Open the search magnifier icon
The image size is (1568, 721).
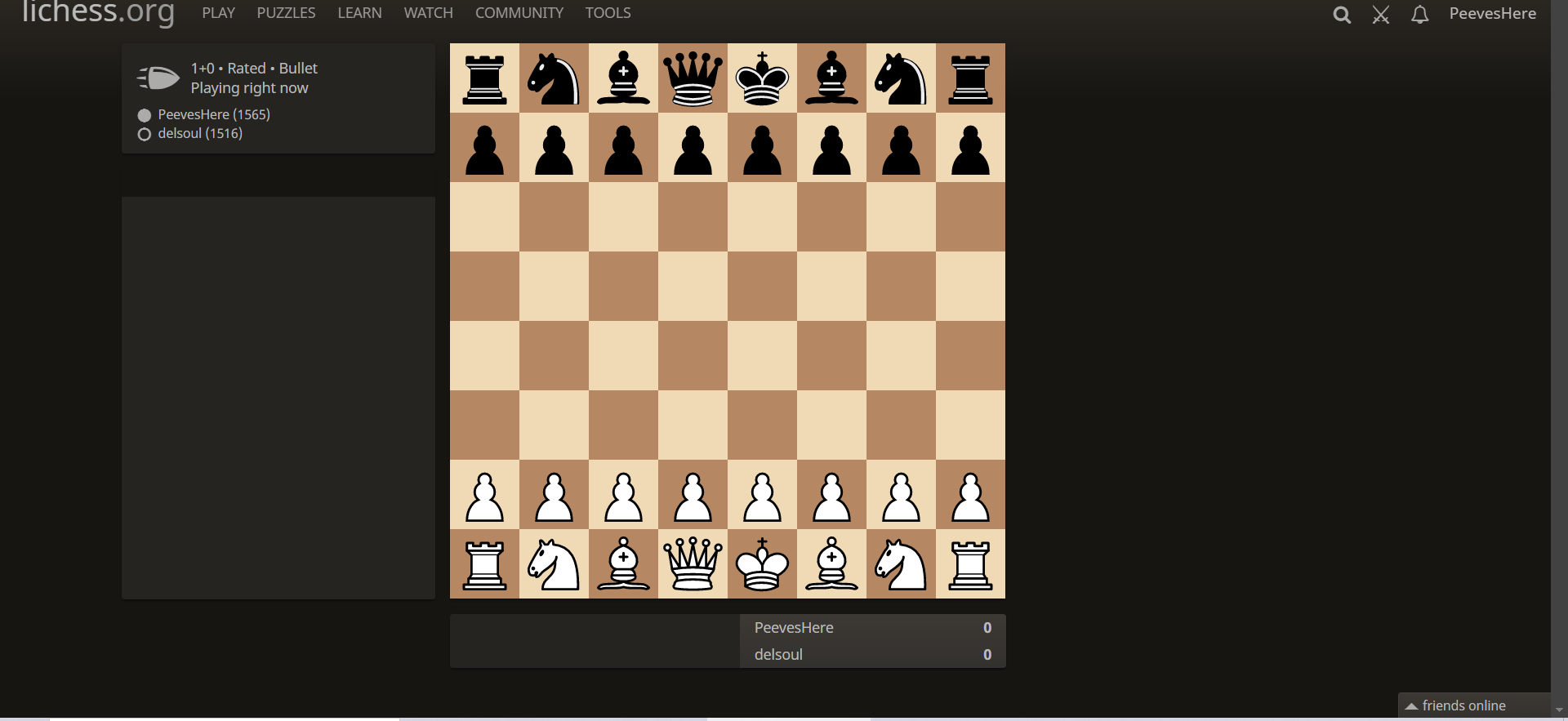pyautogui.click(x=1341, y=15)
